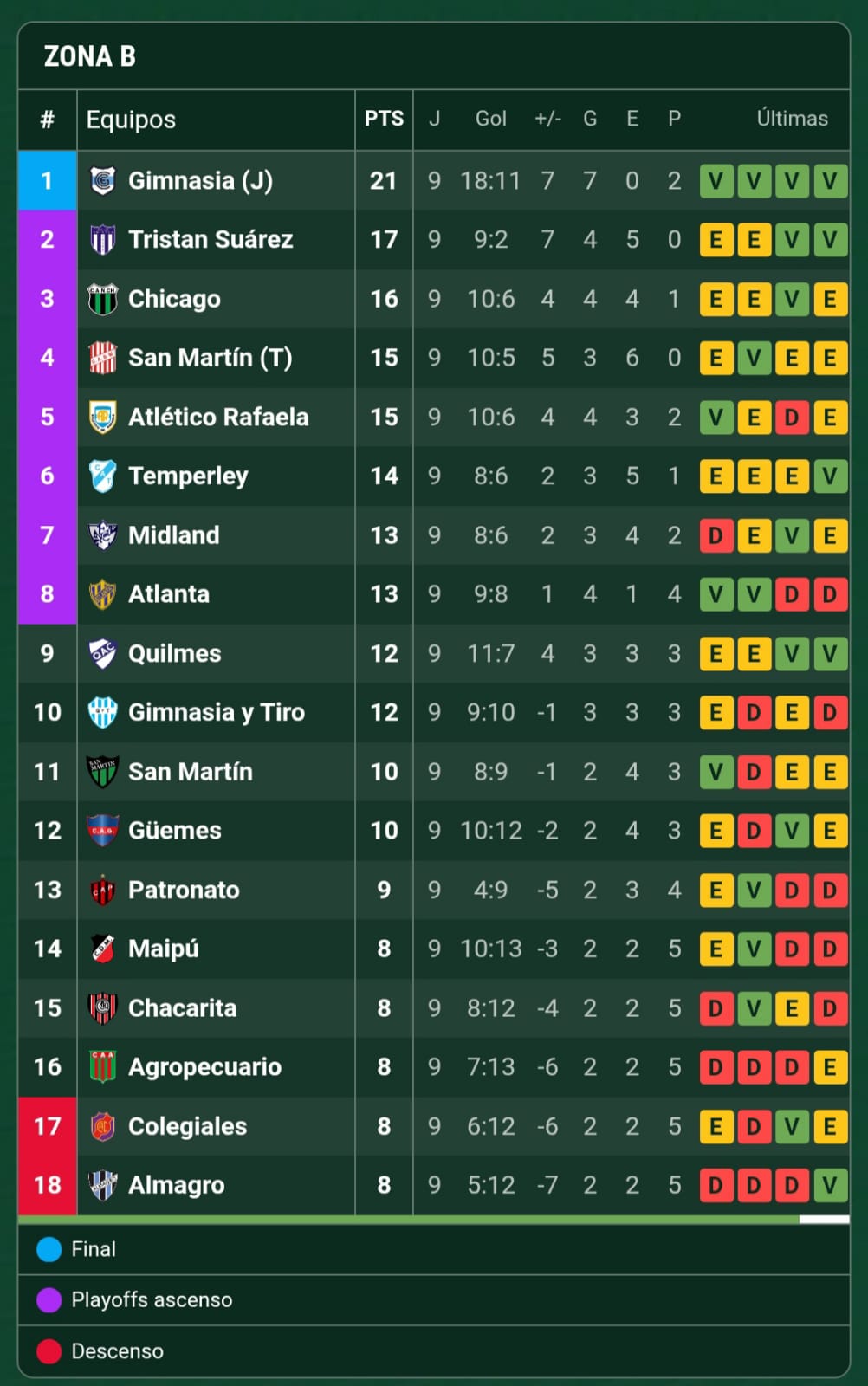Screen dimensions: 868x1386
Task: Click Atlanta's most recent red D result
Action: tap(829, 594)
